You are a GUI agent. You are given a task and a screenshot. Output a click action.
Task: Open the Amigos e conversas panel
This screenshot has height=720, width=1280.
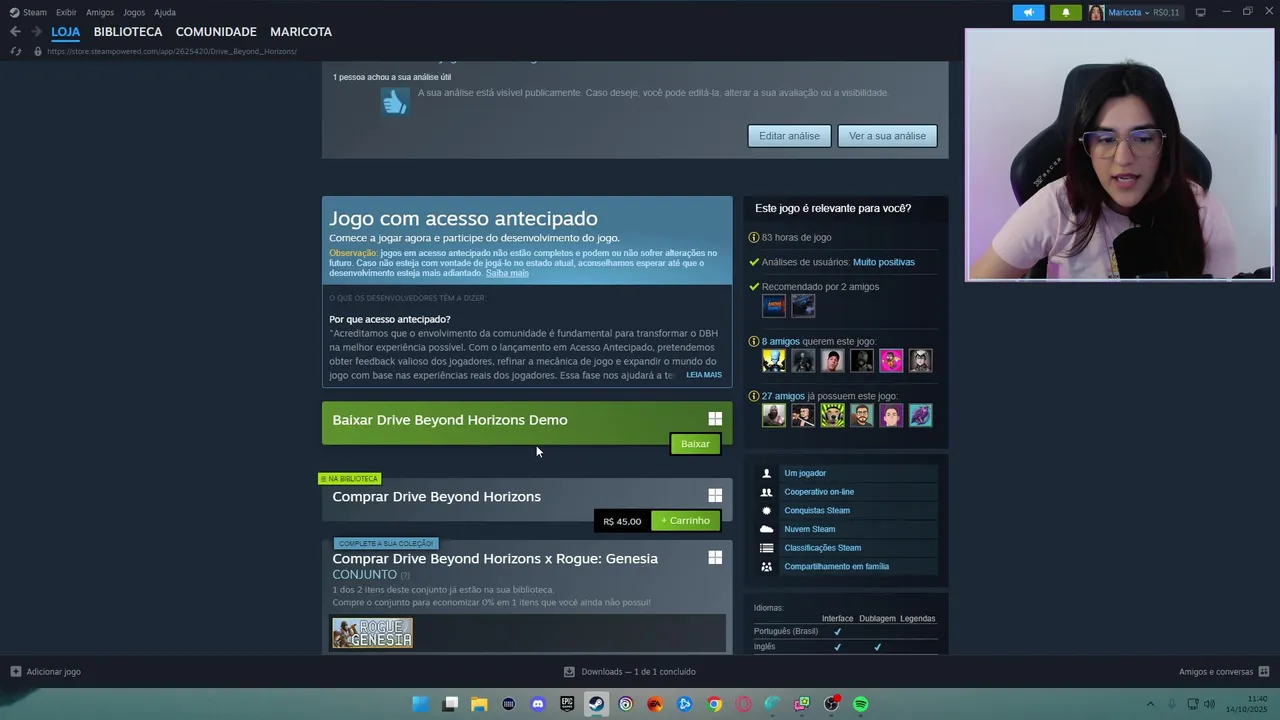click(x=1224, y=672)
